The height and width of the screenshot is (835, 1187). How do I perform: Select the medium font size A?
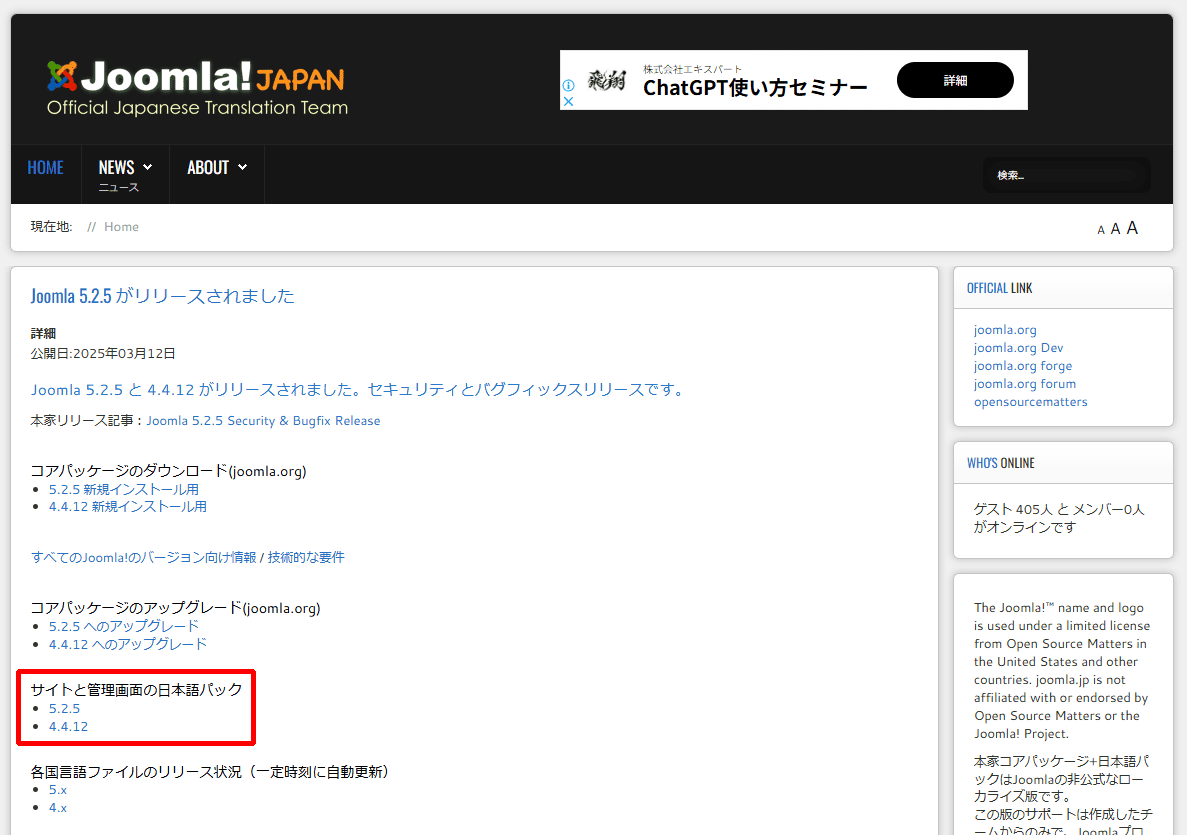pyautogui.click(x=1115, y=229)
